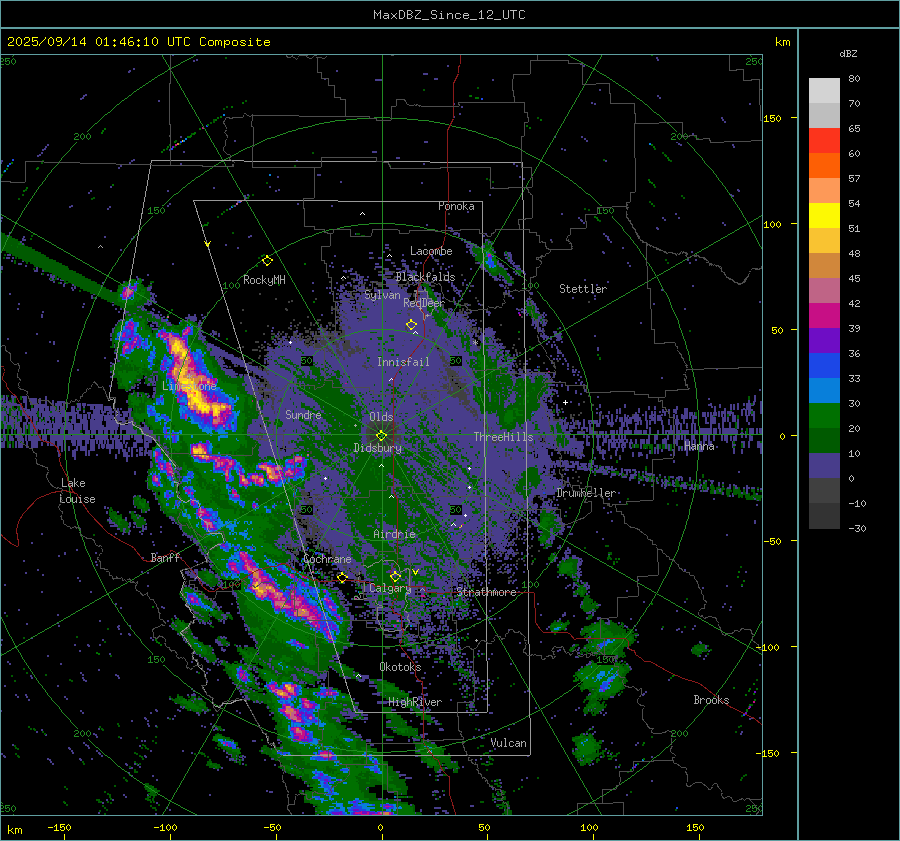
Task: Click the Lake Louise label
Action: click(77, 491)
